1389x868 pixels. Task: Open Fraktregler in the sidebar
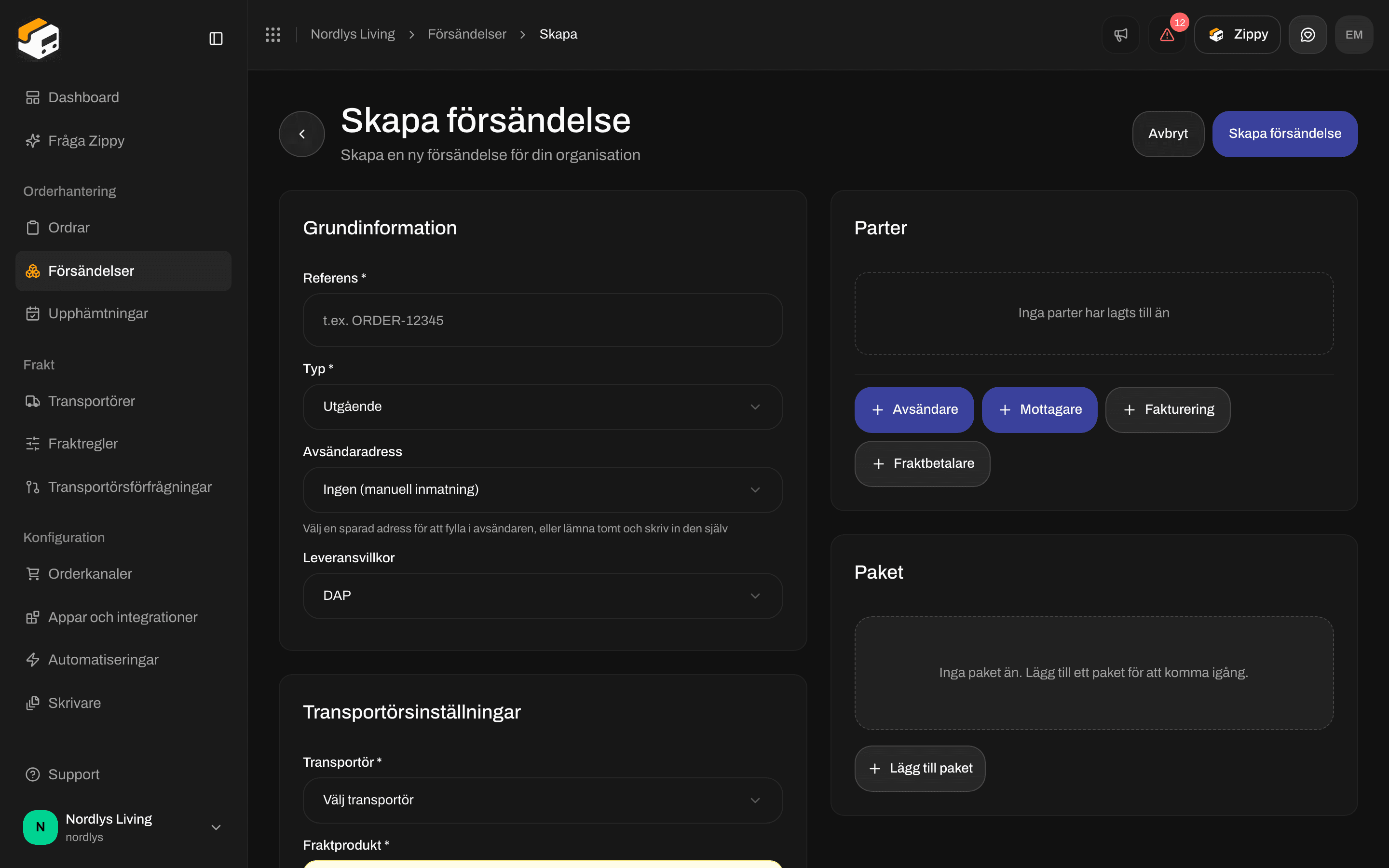[123, 444]
